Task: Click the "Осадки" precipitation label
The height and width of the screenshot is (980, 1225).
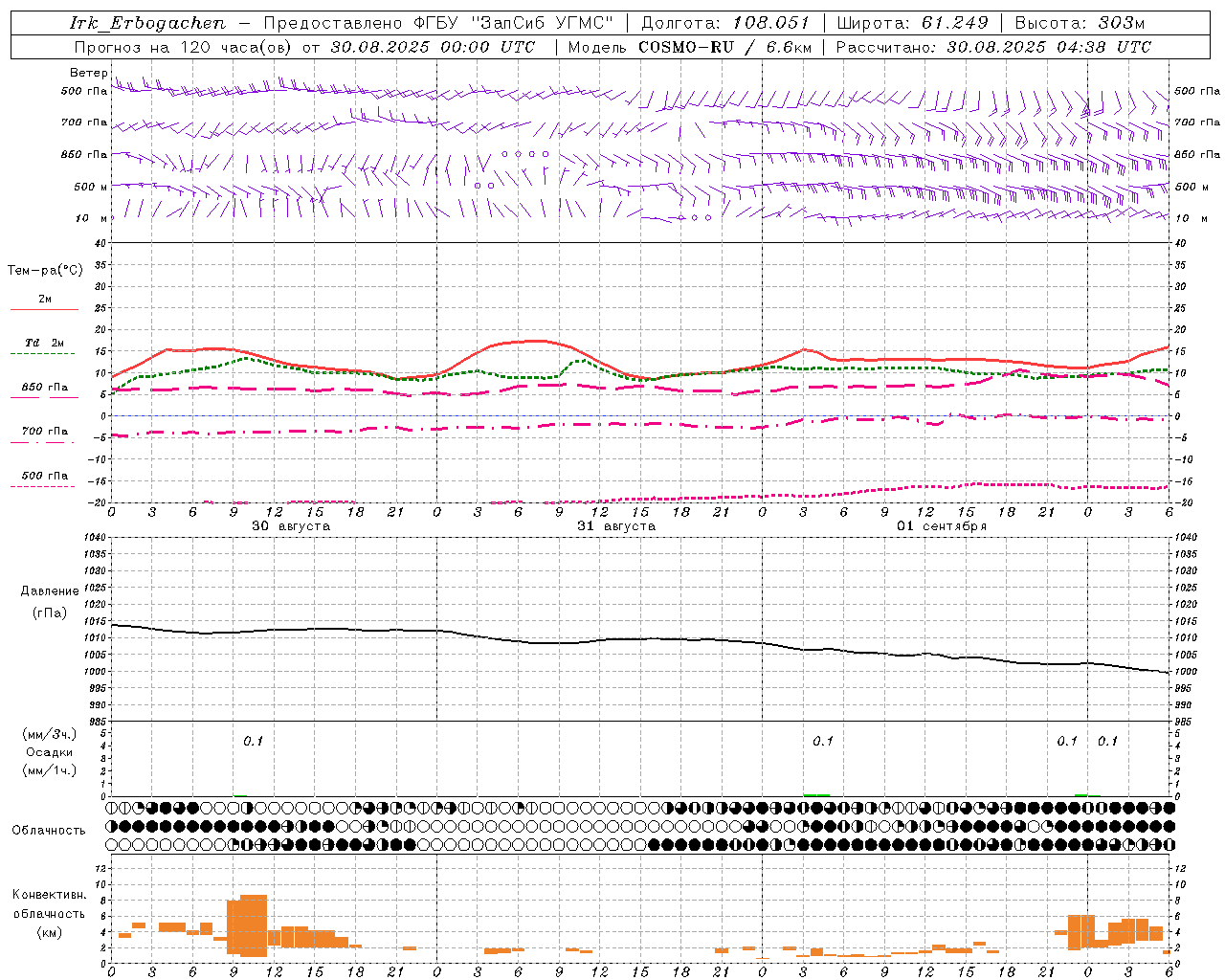Action: click(50, 752)
